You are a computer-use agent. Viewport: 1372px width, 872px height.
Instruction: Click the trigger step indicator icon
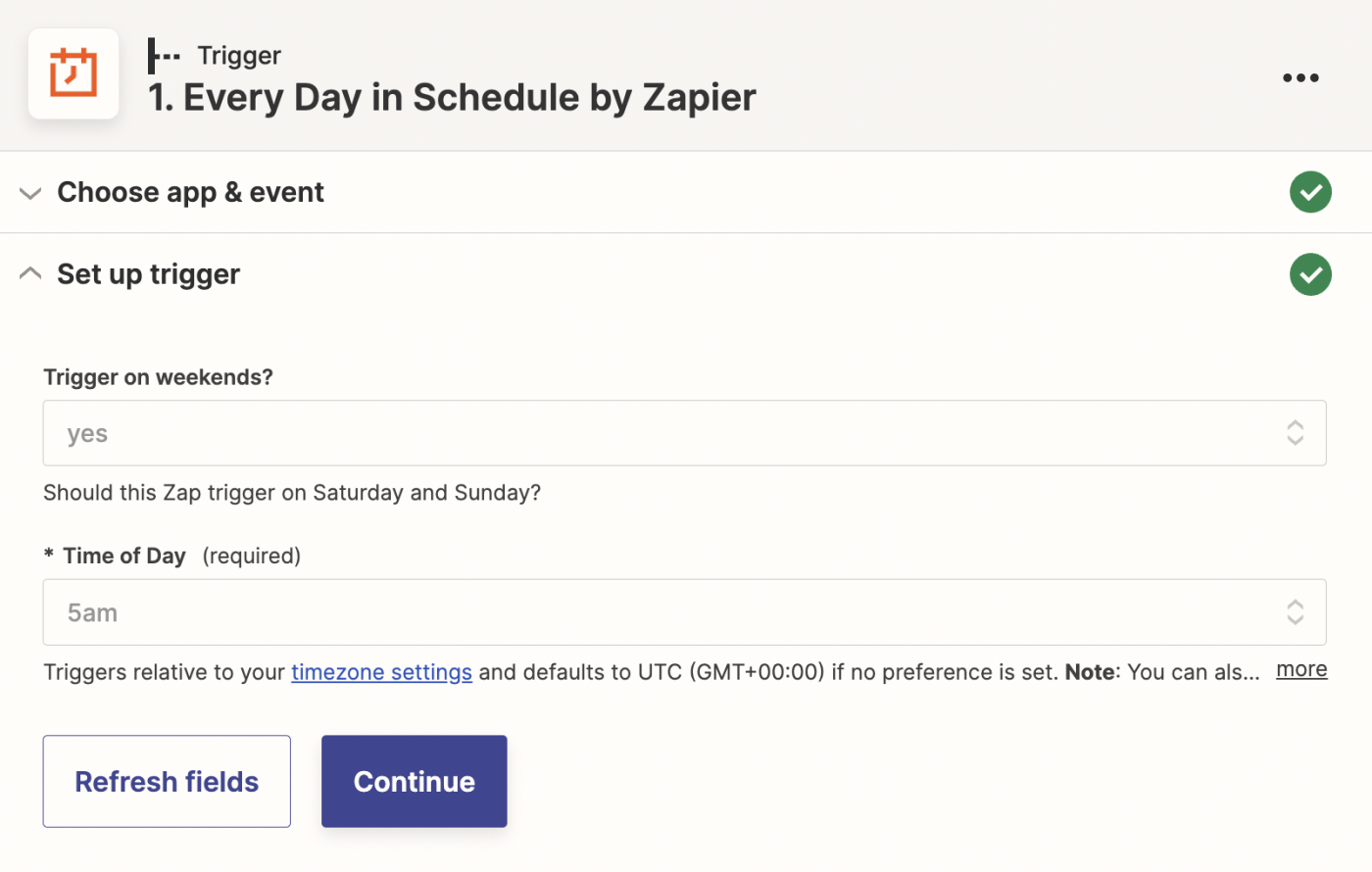[164, 56]
